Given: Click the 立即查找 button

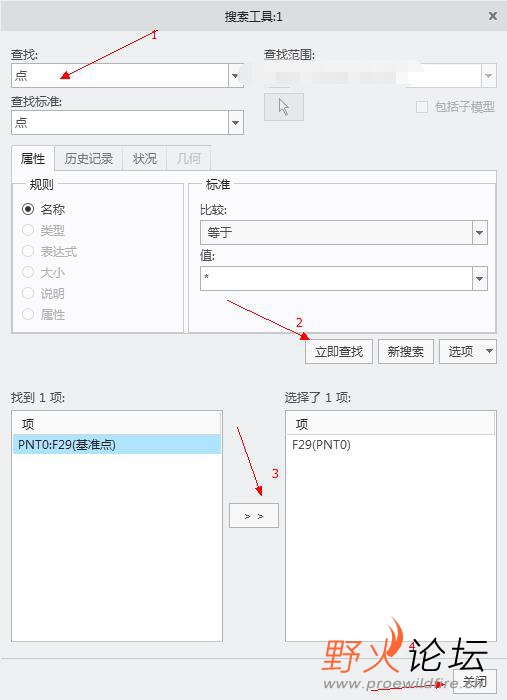Looking at the screenshot, I should pos(339,351).
